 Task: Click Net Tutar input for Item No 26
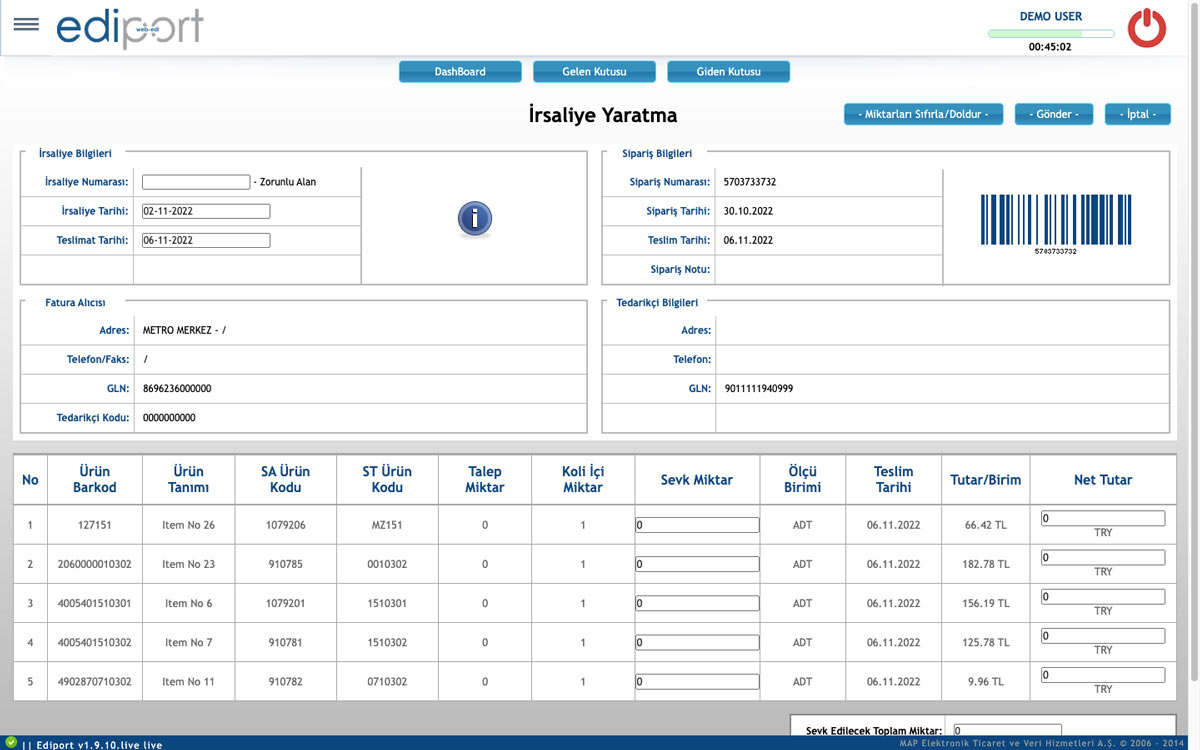click(x=1103, y=518)
